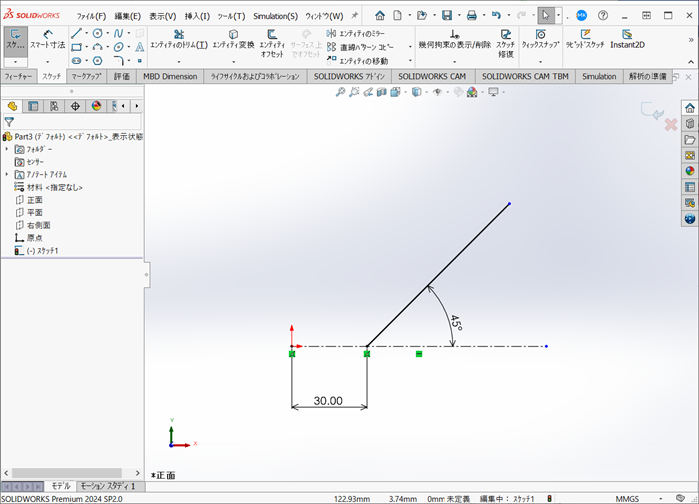
Task: Open dropdown under スマート寸法
Action: coord(48,62)
